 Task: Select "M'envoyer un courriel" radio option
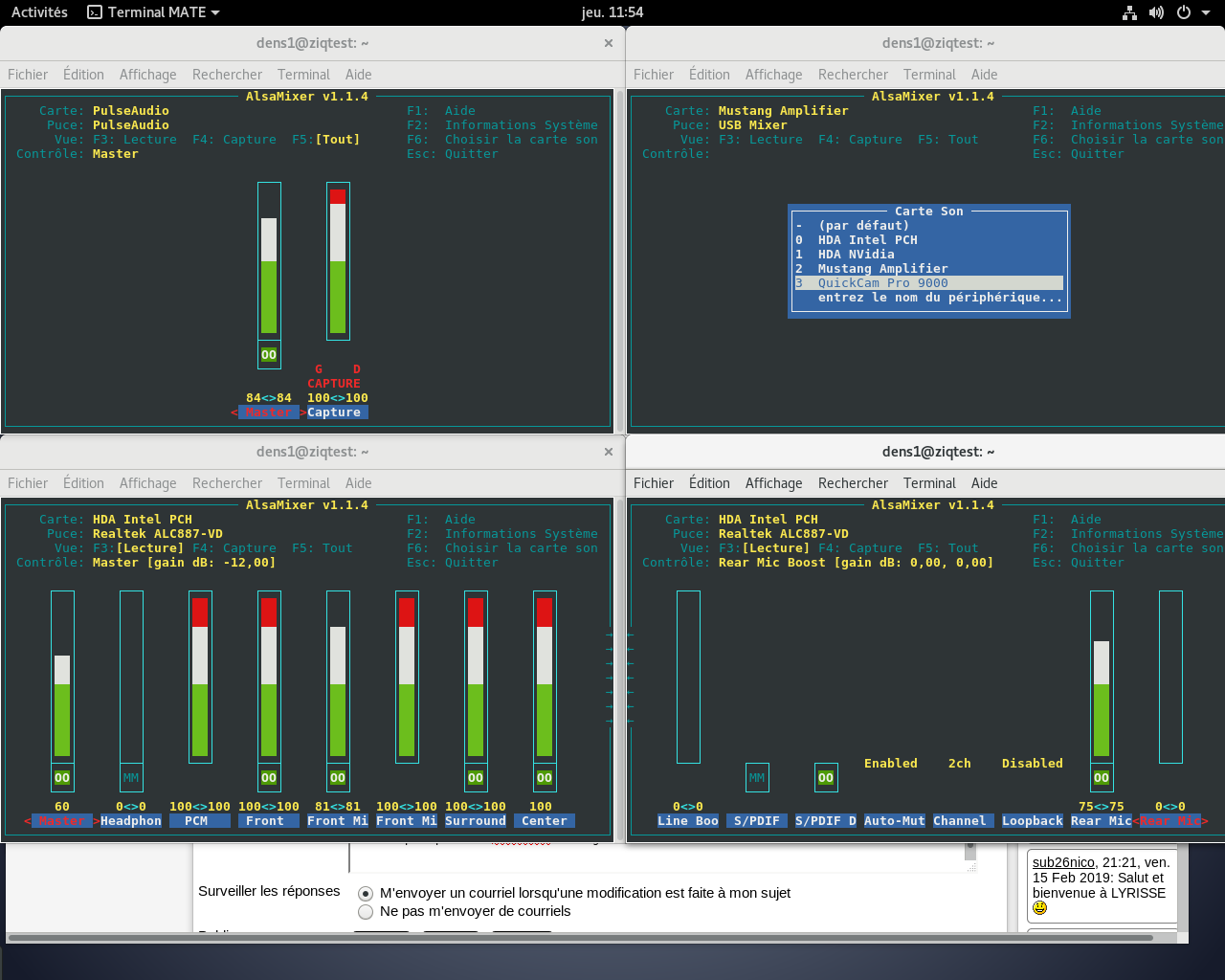pos(366,894)
